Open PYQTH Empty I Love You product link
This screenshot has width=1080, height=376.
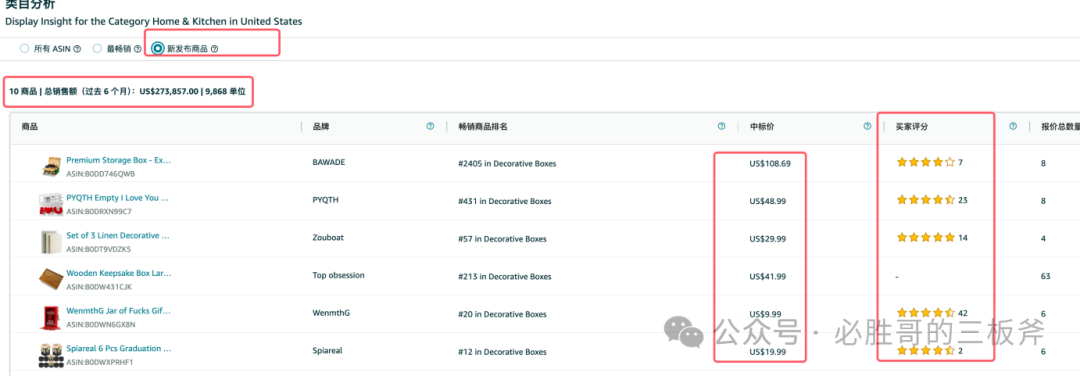pos(118,198)
